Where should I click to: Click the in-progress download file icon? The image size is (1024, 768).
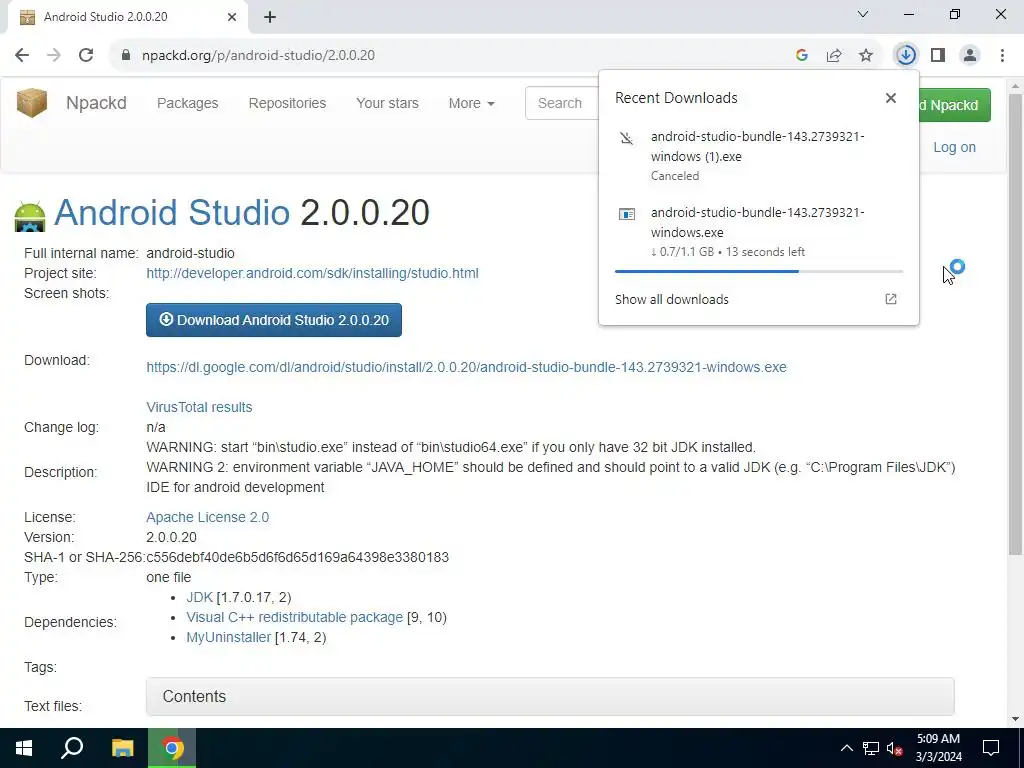pyautogui.click(x=626, y=214)
